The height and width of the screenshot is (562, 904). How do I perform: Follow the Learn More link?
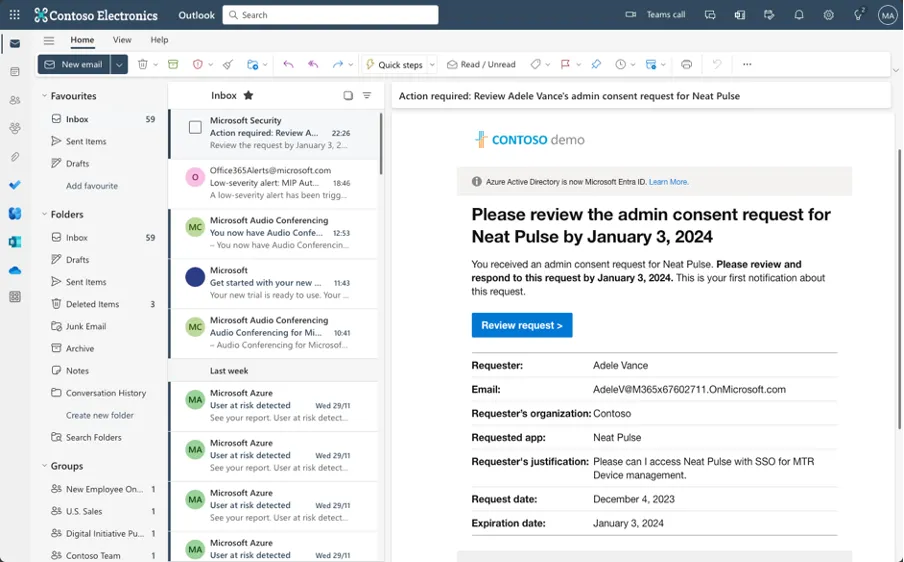coord(668,182)
